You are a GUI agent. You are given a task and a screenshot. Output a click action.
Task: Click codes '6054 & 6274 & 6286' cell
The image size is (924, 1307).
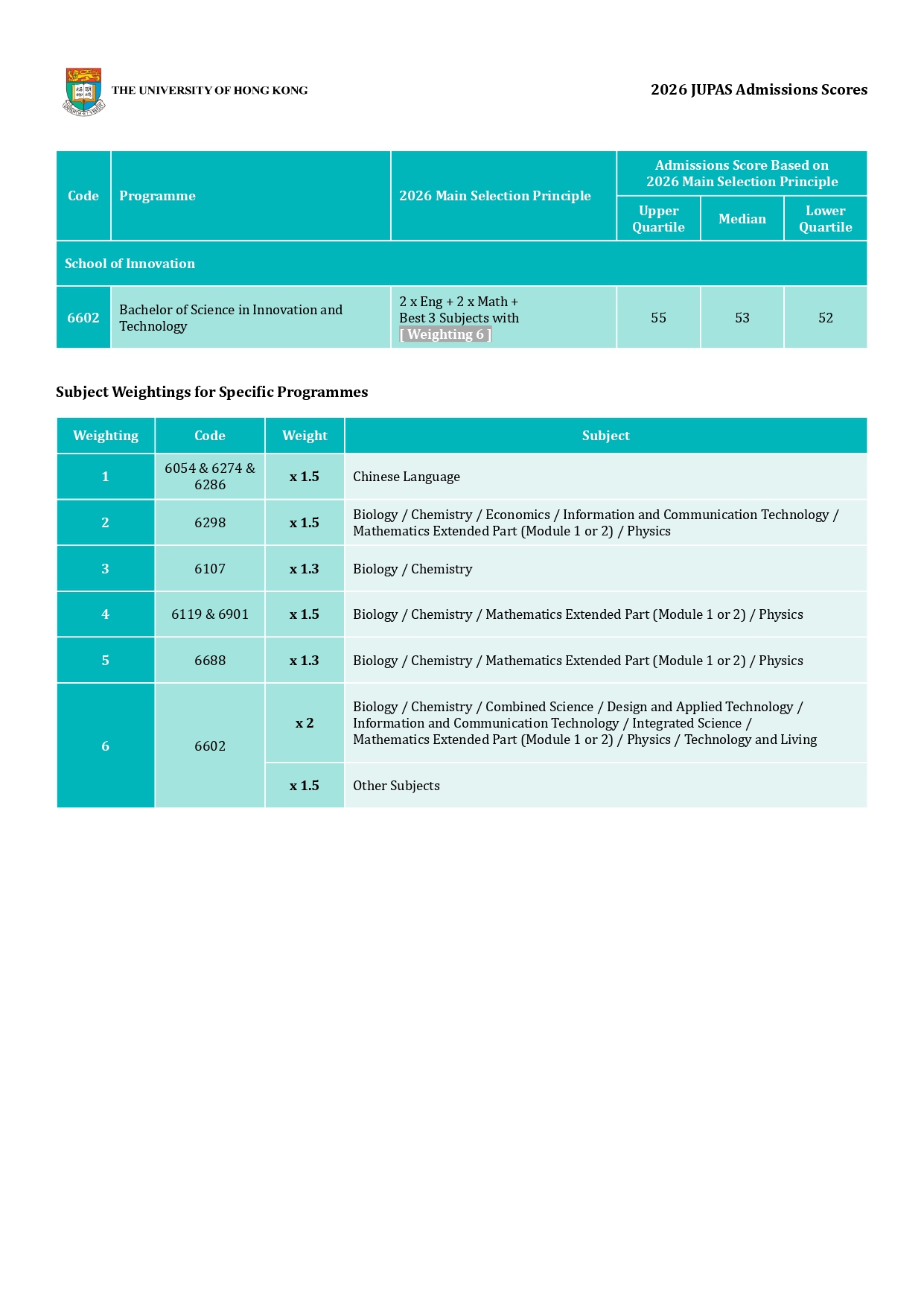coord(210,477)
